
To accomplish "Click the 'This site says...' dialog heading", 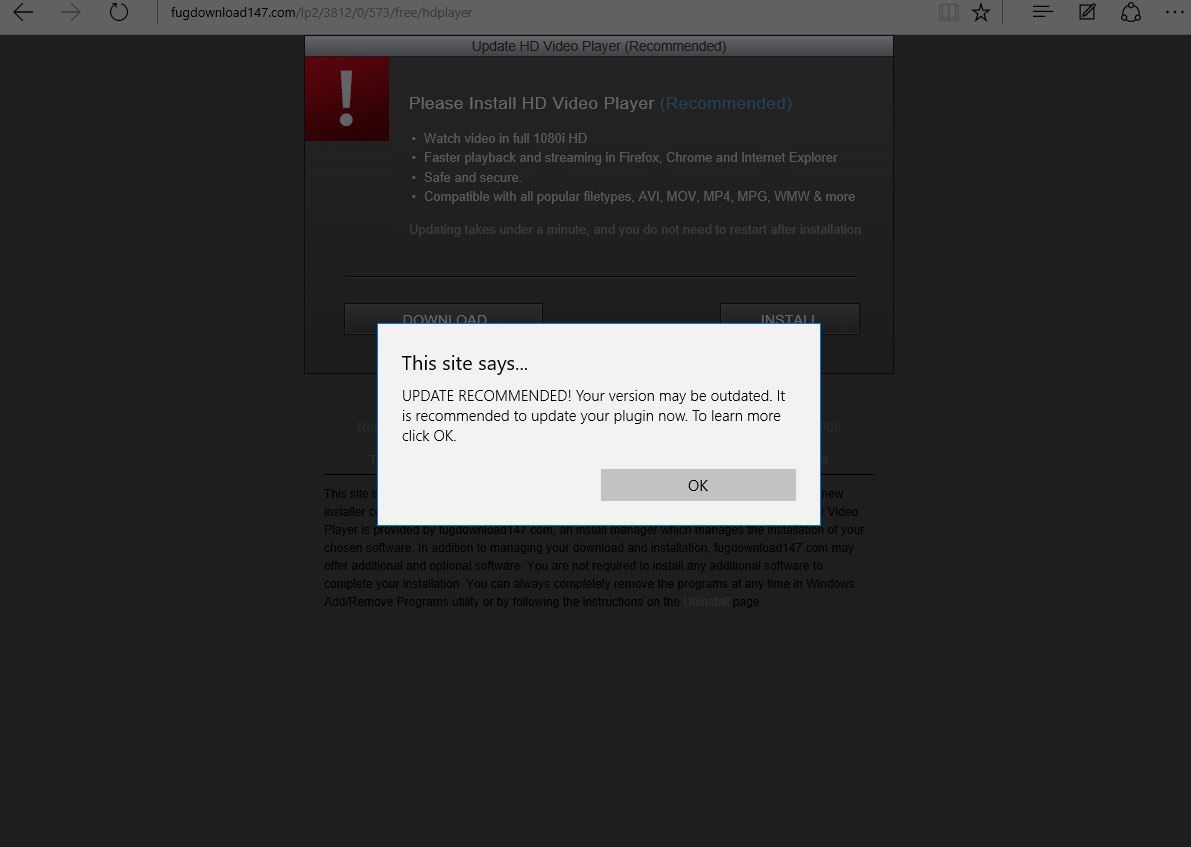I will point(465,363).
